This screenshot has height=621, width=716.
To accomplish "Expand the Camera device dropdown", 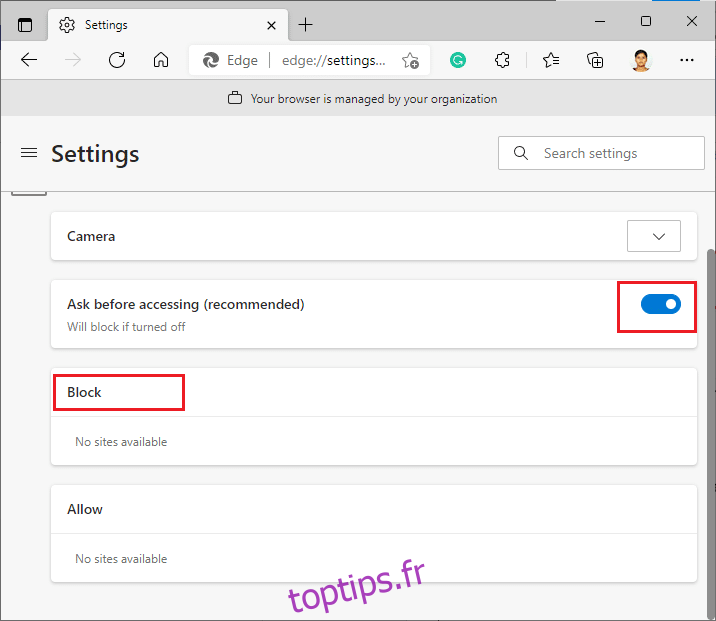I will (653, 236).
